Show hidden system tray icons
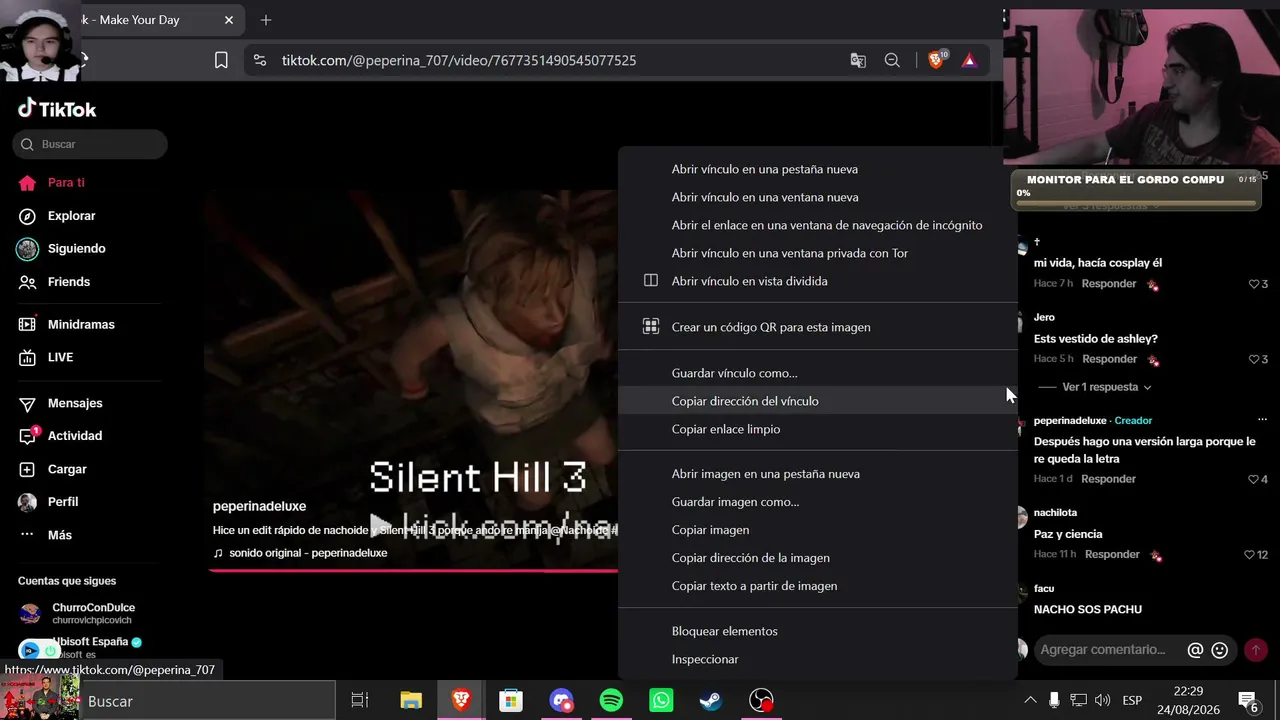1280x720 pixels. pyautogui.click(x=1030, y=701)
